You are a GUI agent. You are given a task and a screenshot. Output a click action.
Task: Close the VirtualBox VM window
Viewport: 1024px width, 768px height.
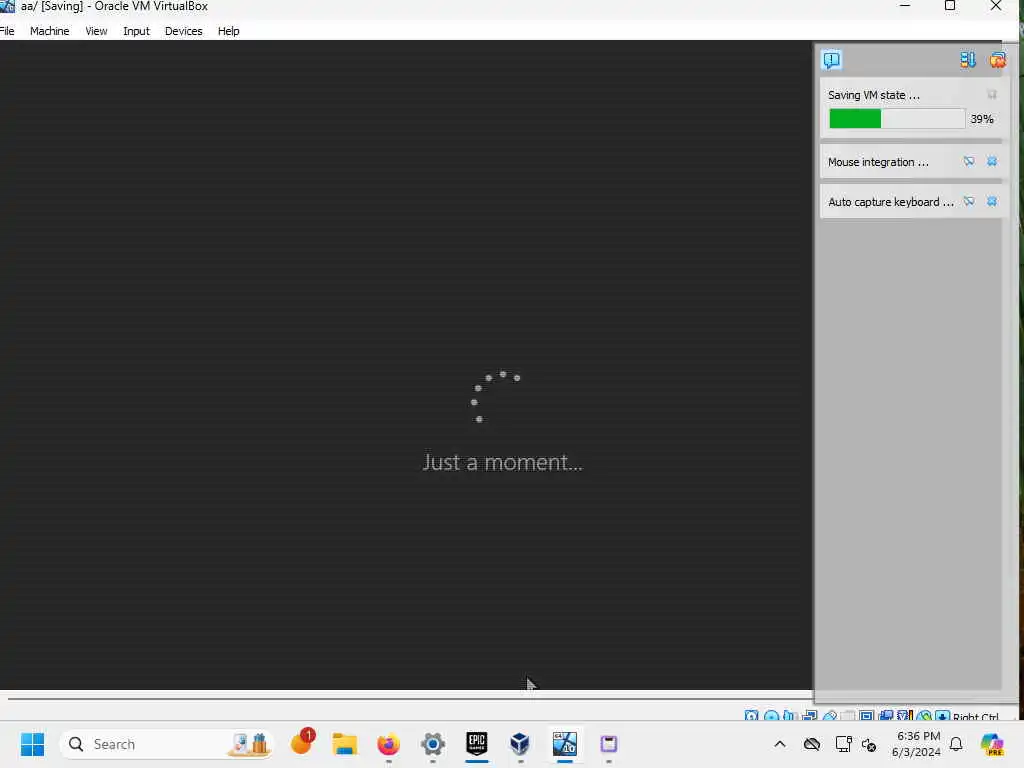pos(996,6)
